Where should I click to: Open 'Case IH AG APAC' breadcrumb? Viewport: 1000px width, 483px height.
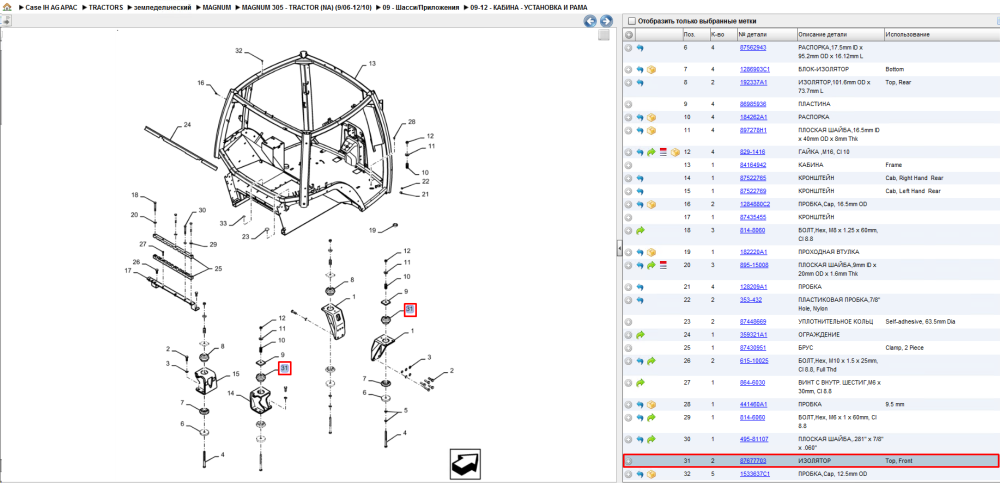coord(51,7)
